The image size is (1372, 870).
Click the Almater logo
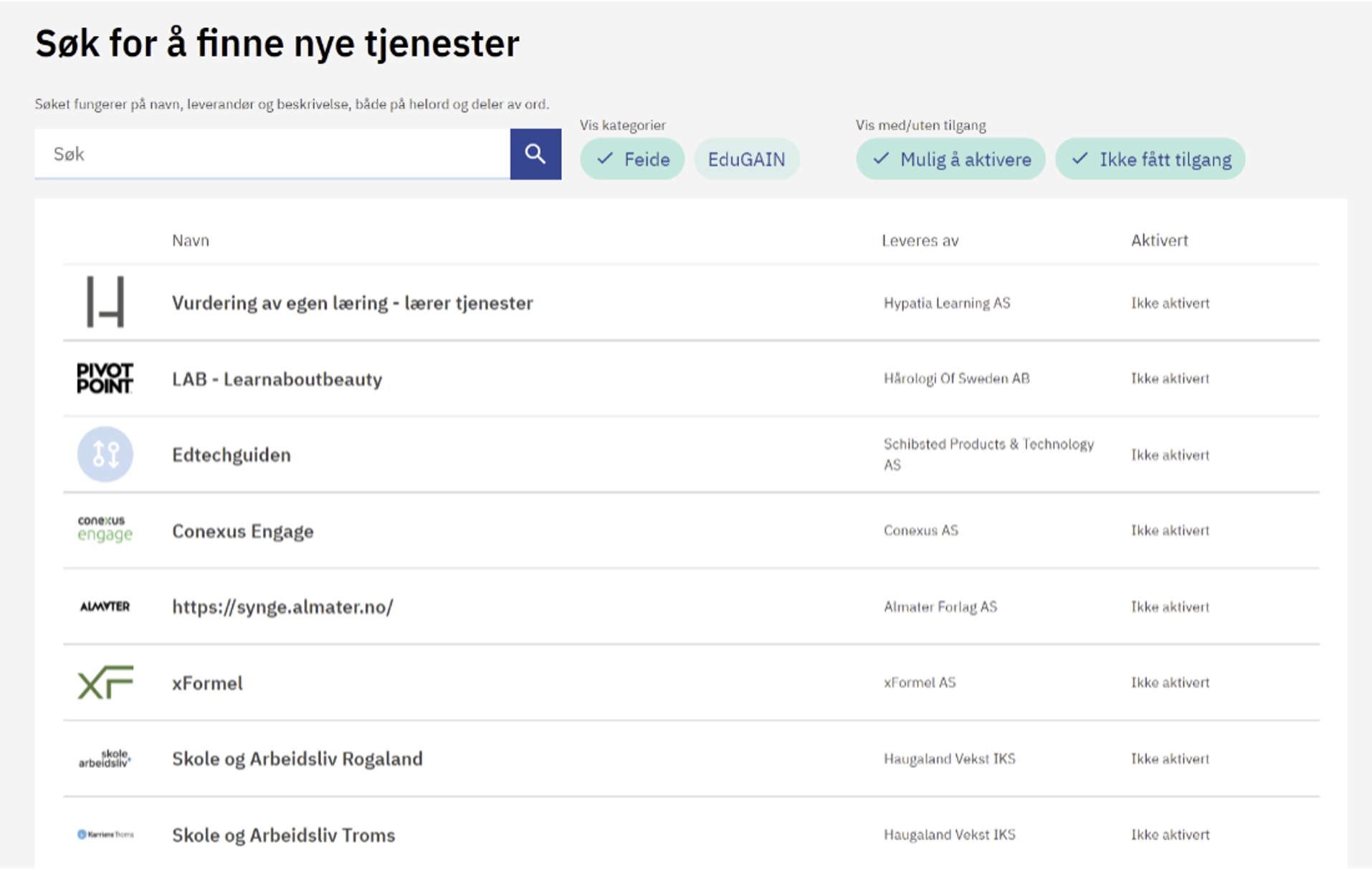click(x=105, y=606)
